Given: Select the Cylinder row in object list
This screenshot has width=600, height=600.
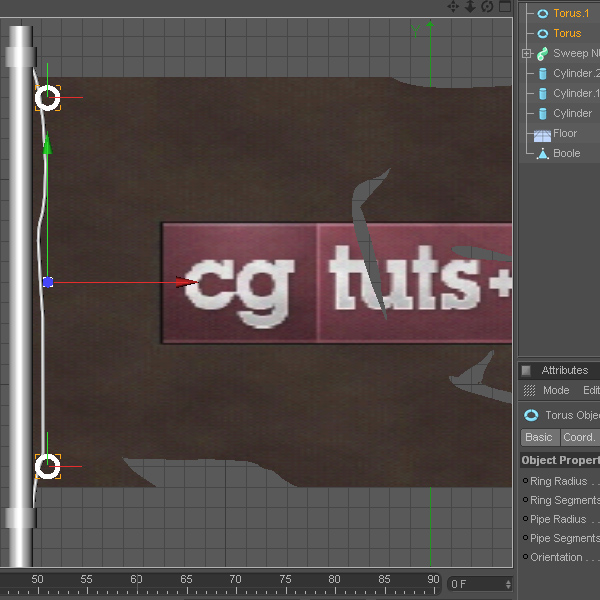Looking at the screenshot, I should coord(572,113).
